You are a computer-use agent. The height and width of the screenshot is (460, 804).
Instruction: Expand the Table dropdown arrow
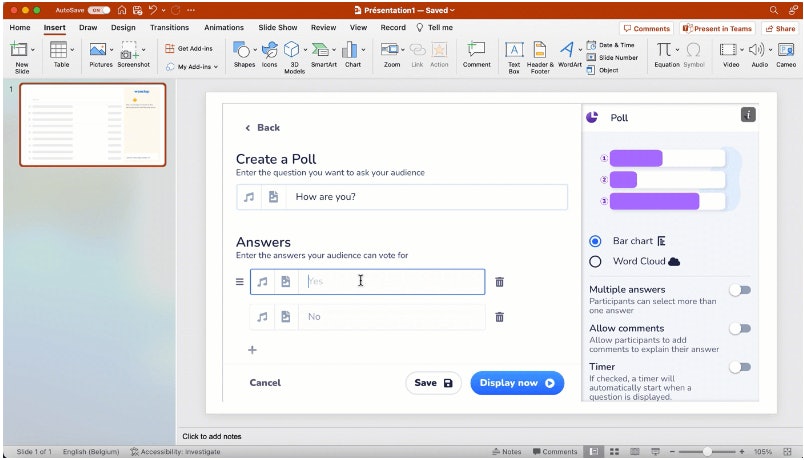pyautogui.click(x=72, y=50)
